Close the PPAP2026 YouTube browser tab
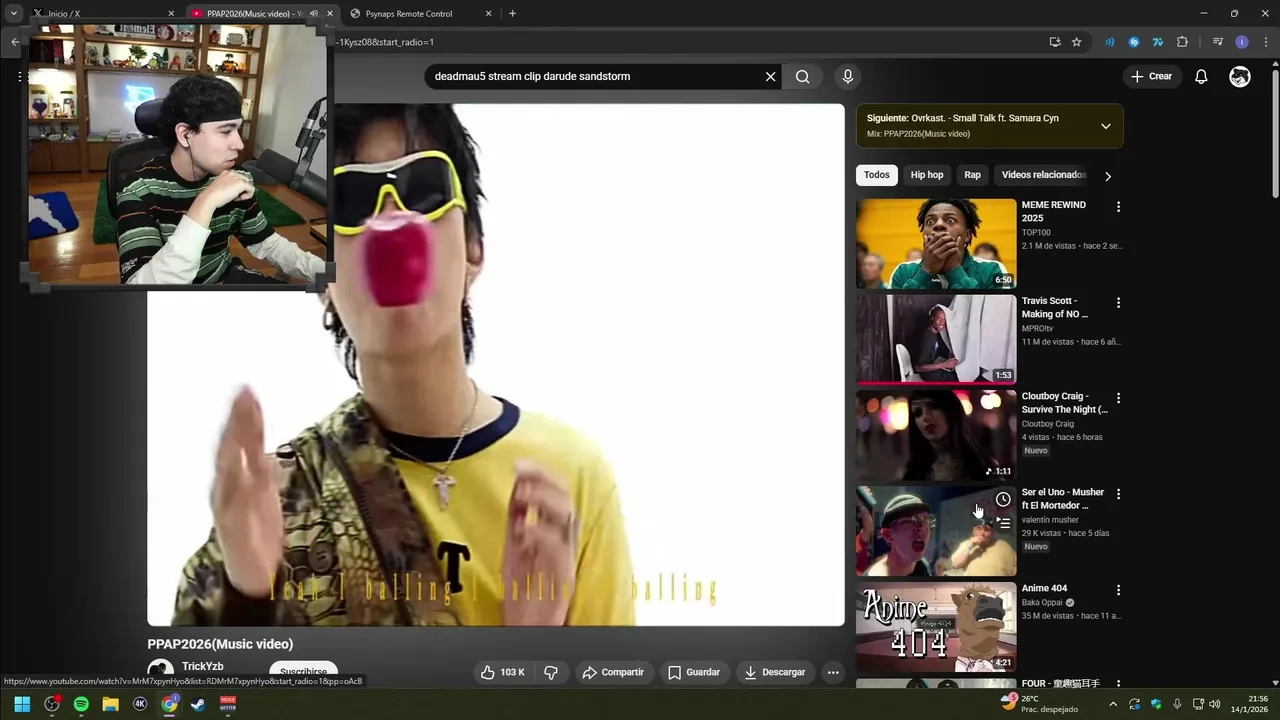 point(330,14)
